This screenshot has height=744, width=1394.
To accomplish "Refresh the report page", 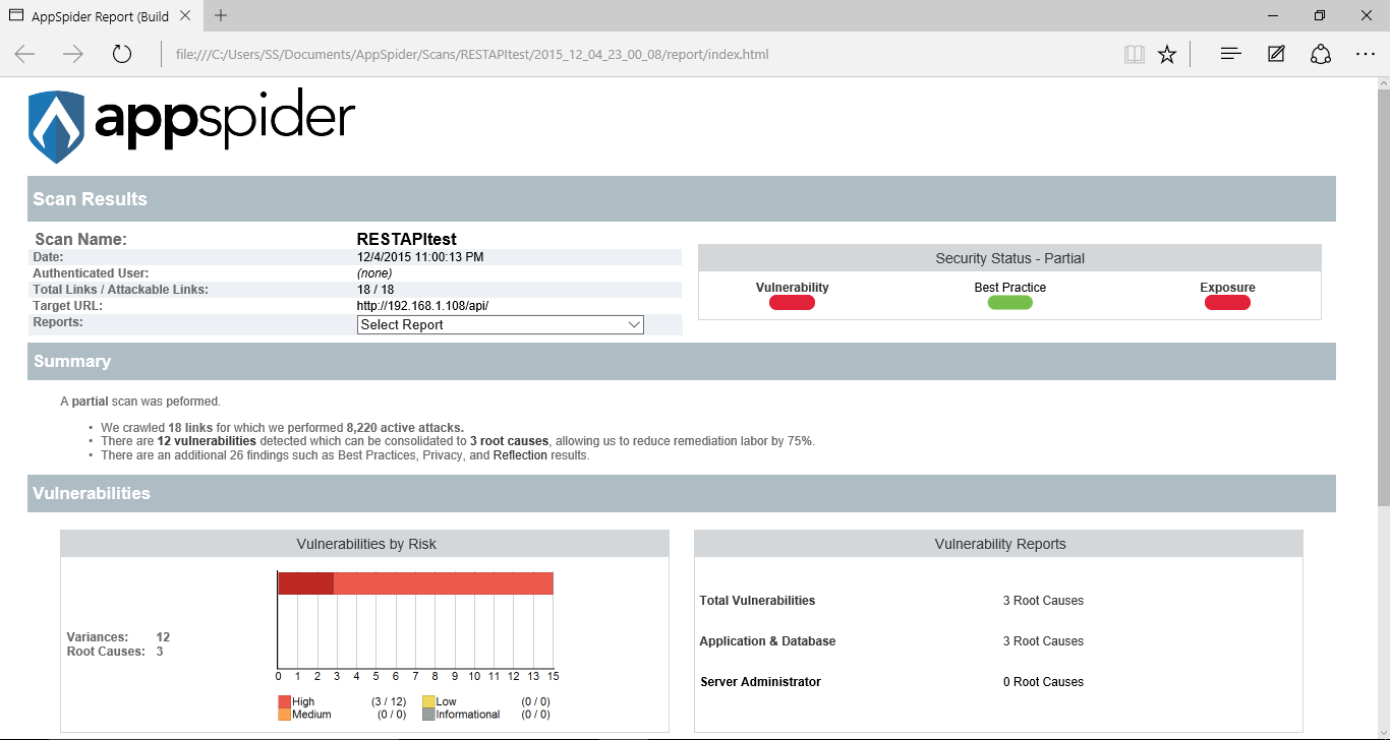I will pos(122,54).
